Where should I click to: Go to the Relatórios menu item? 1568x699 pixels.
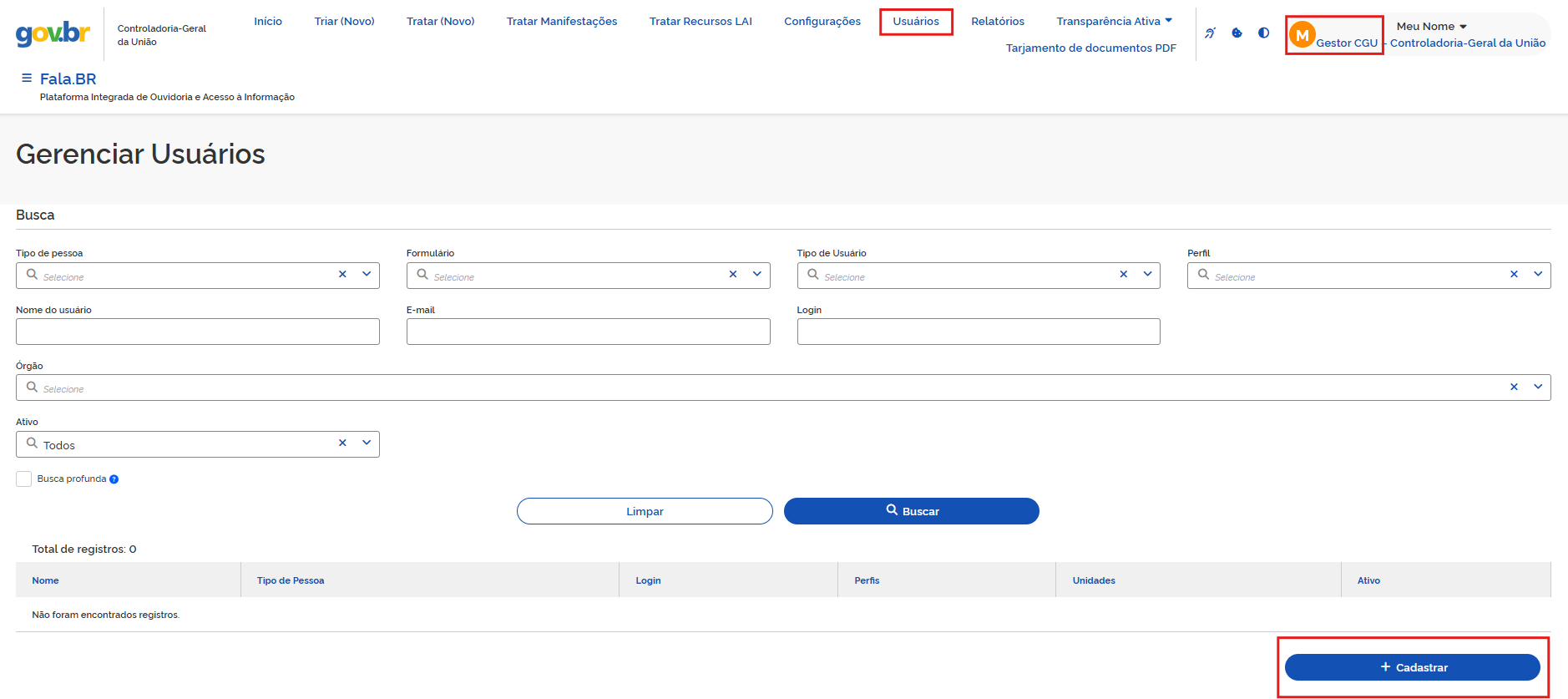(x=997, y=22)
